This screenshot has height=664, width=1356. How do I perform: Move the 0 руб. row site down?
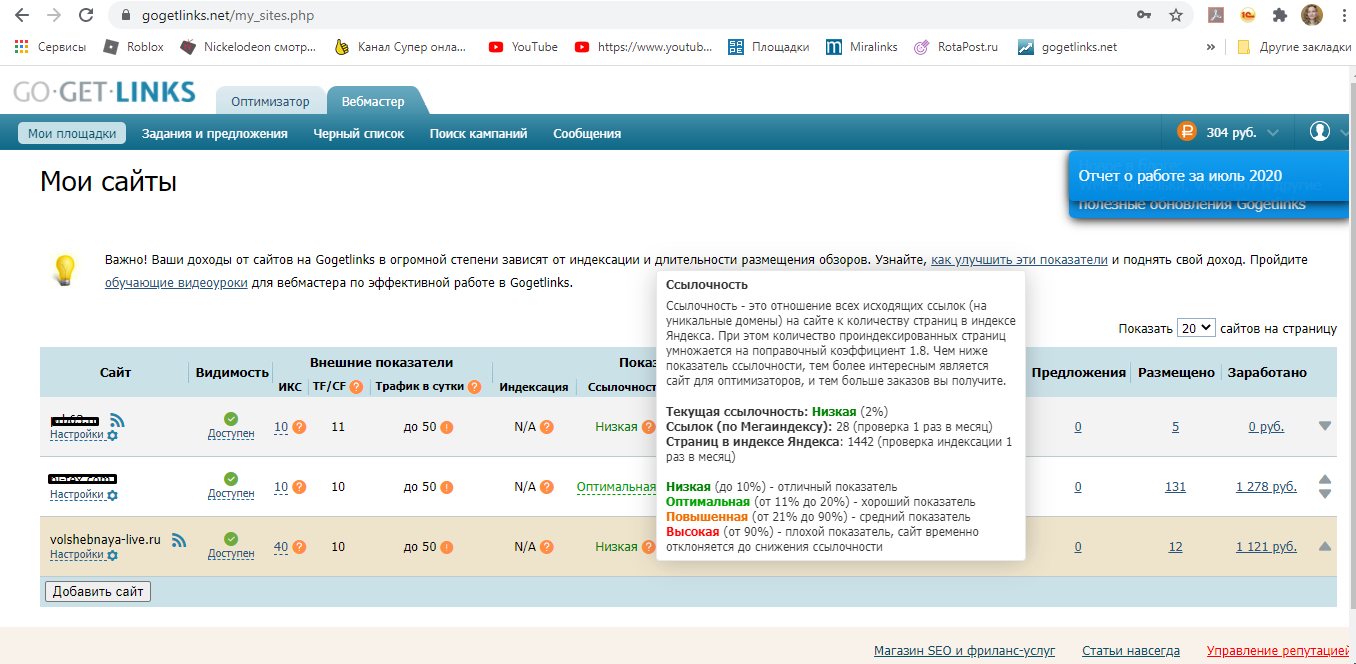click(x=1325, y=426)
